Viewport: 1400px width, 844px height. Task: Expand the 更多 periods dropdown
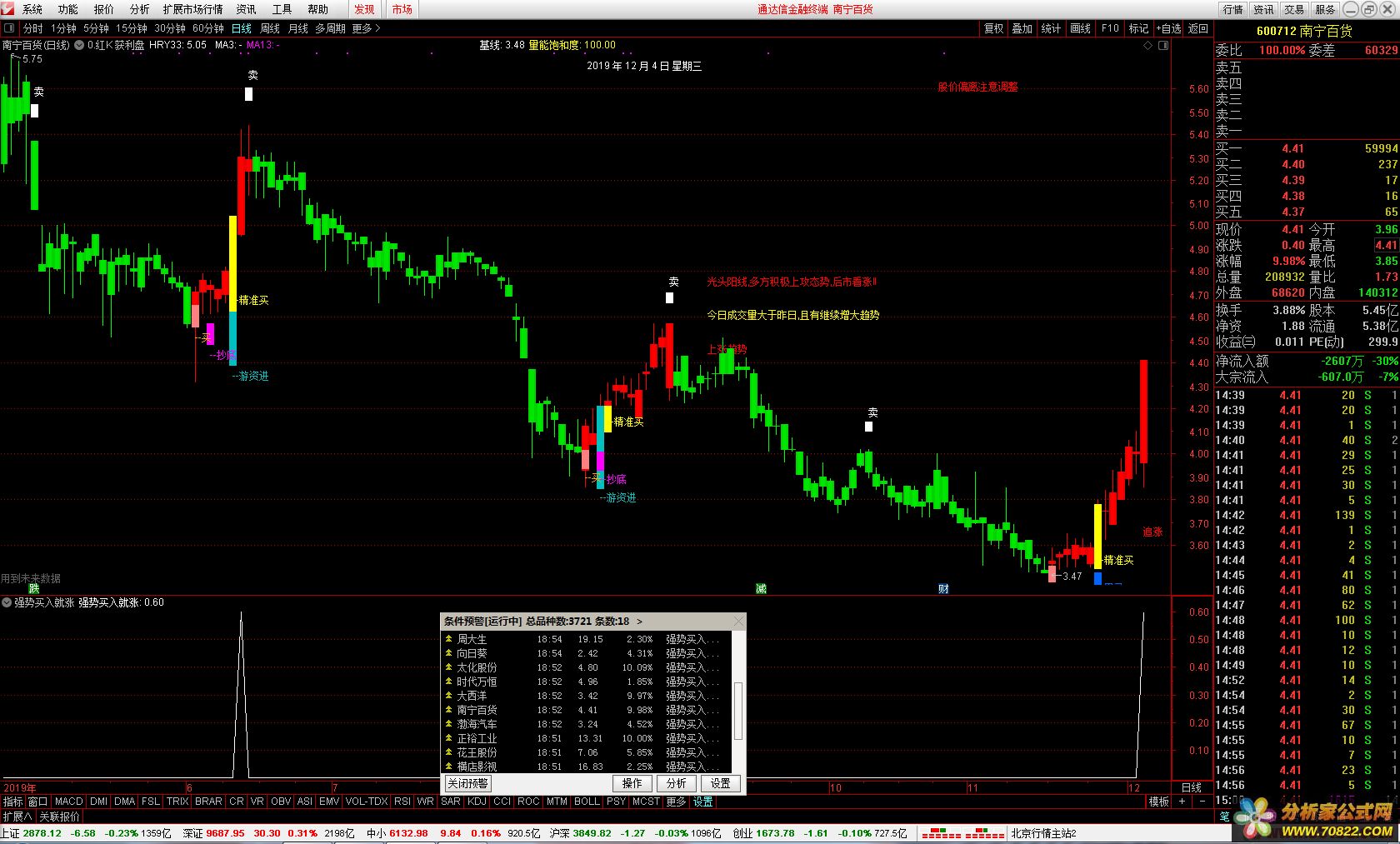pyautogui.click(x=366, y=28)
